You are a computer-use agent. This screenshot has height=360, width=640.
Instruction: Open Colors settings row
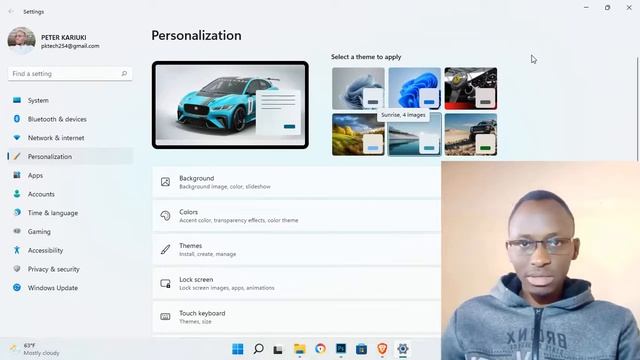pos(297,216)
